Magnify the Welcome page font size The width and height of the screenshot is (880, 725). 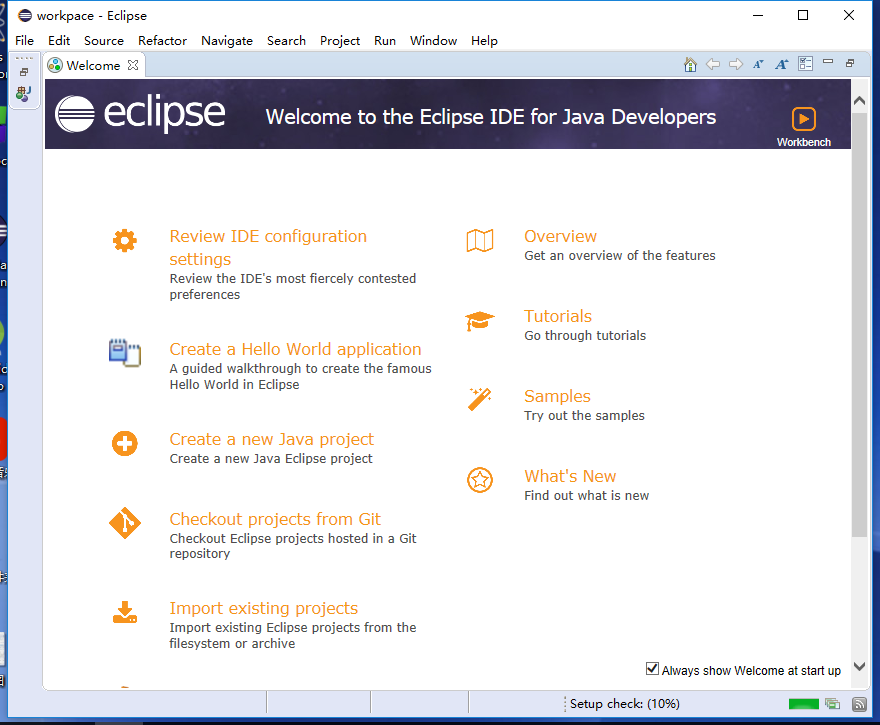[x=782, y=65]
